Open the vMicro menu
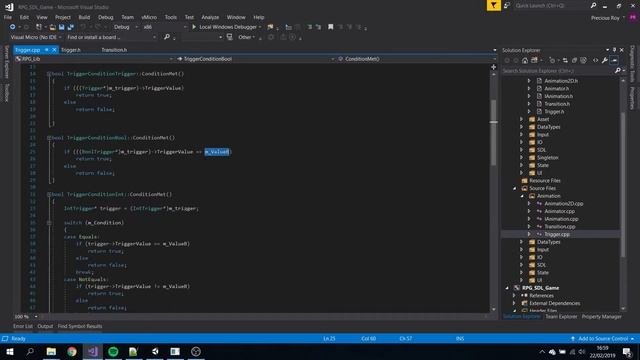Viewport: 640px width, 360px height. (149, 17)
